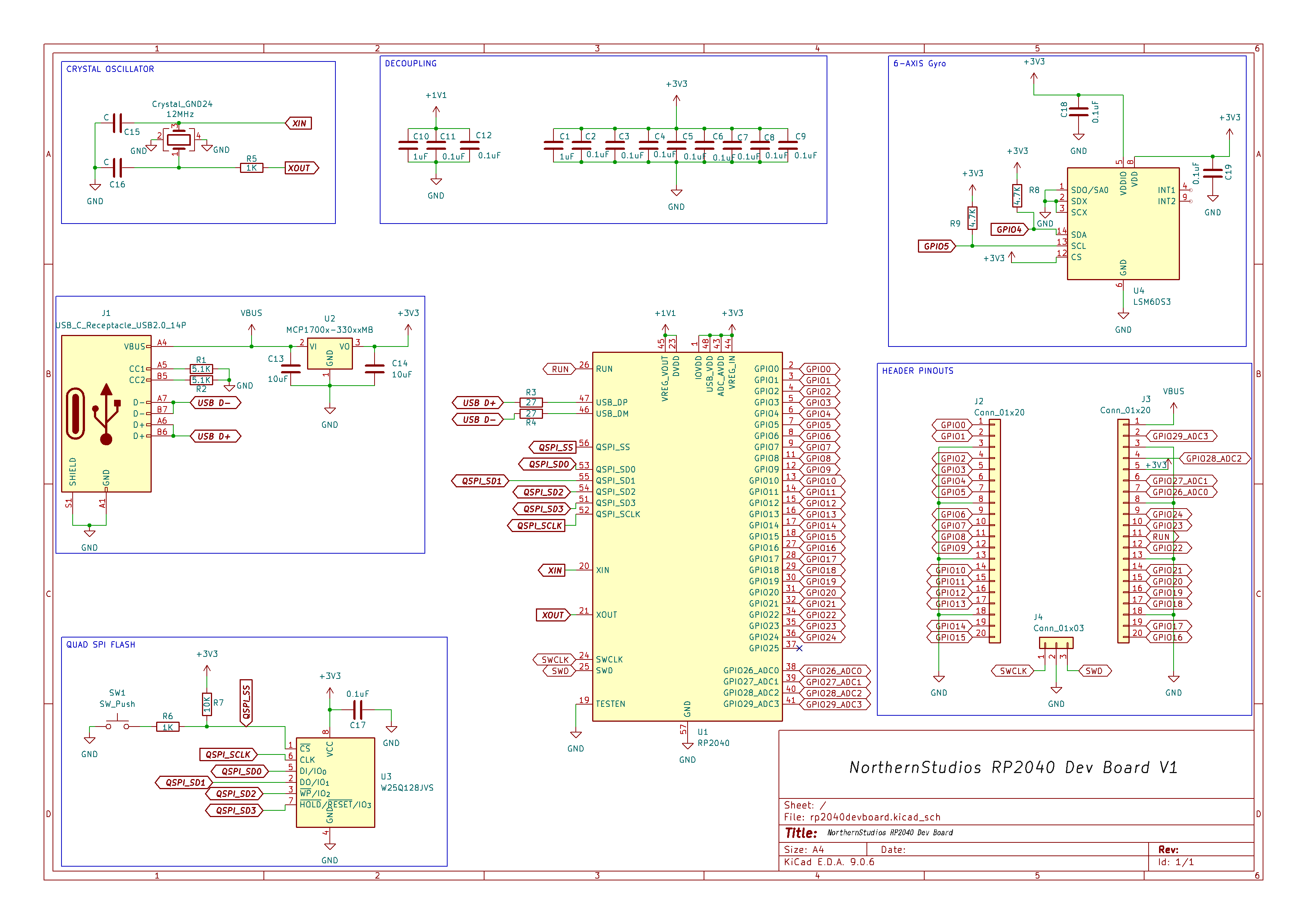Click the W25Q128JVS flash chip U3

(335, 782)
